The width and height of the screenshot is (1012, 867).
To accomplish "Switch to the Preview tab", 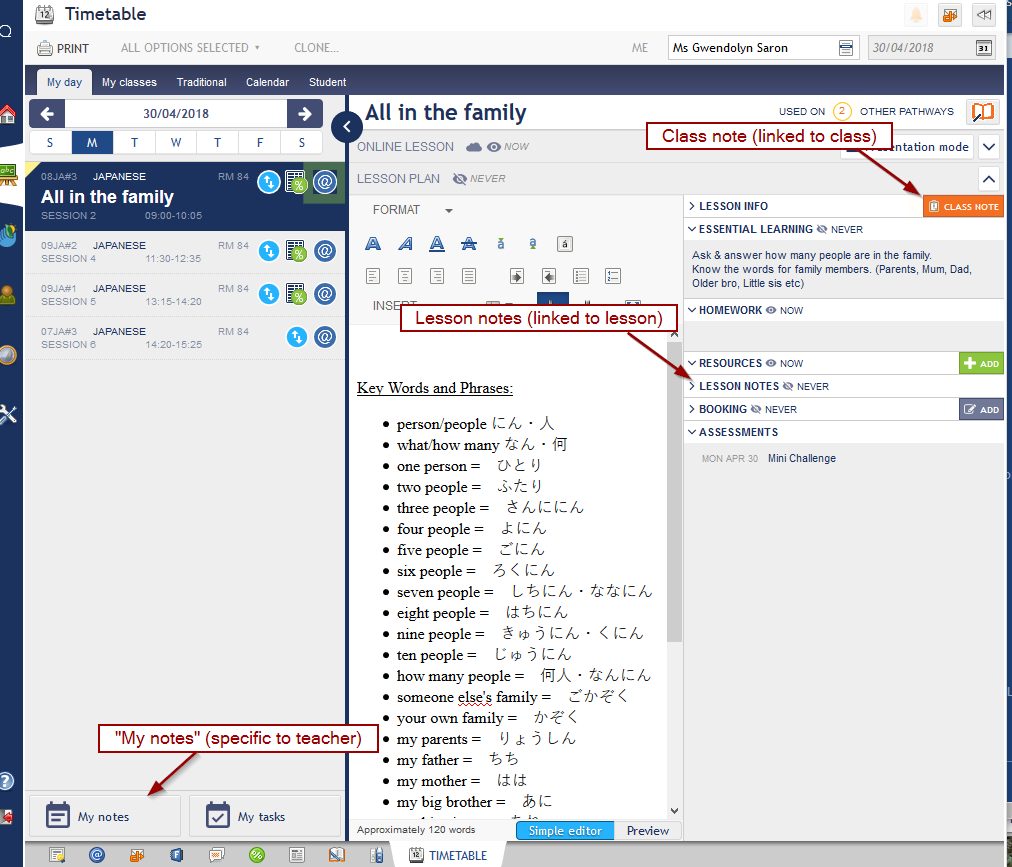I will coord(647,831).
